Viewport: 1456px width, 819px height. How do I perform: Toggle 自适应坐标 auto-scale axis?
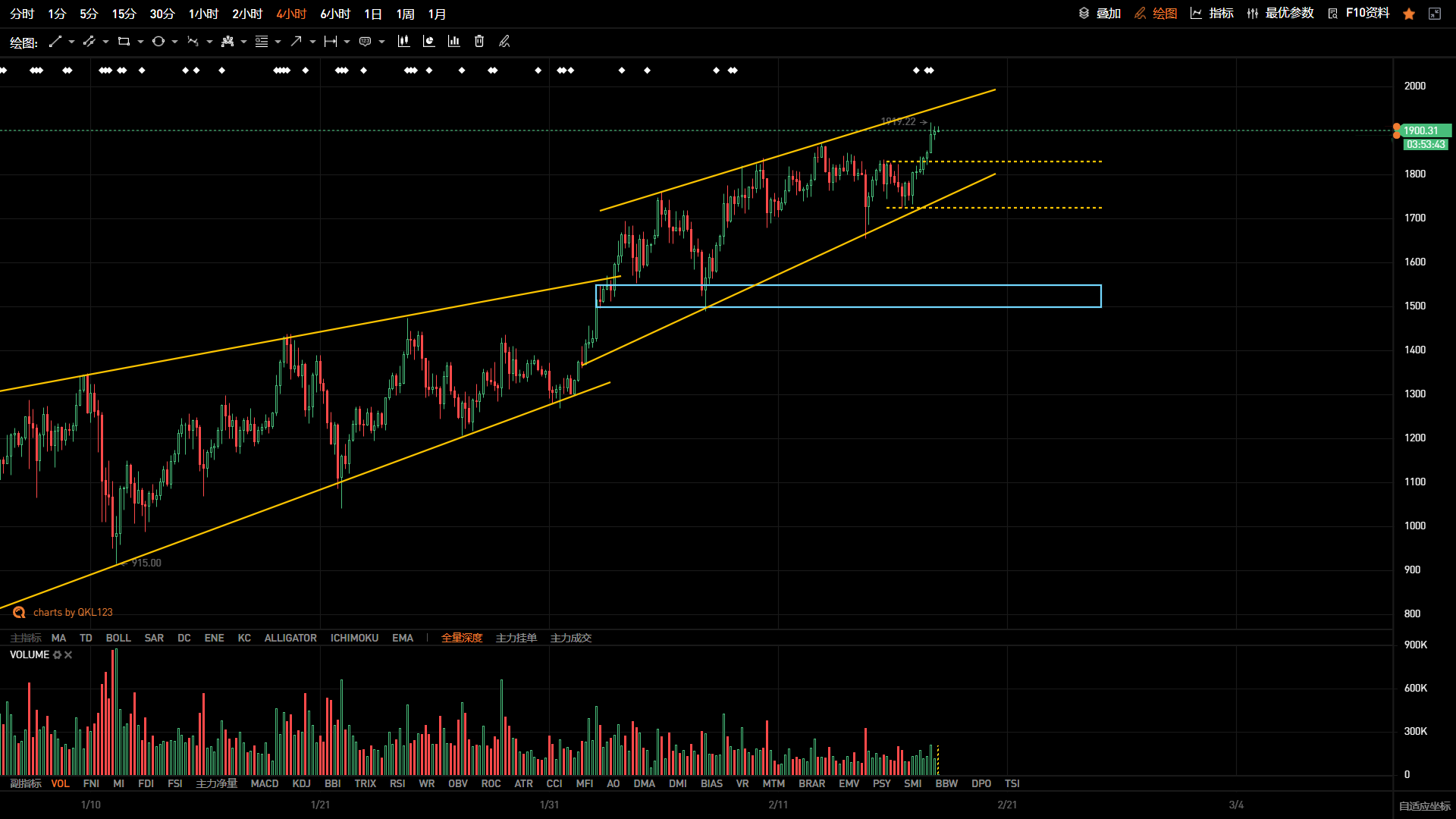(1425, 806)
